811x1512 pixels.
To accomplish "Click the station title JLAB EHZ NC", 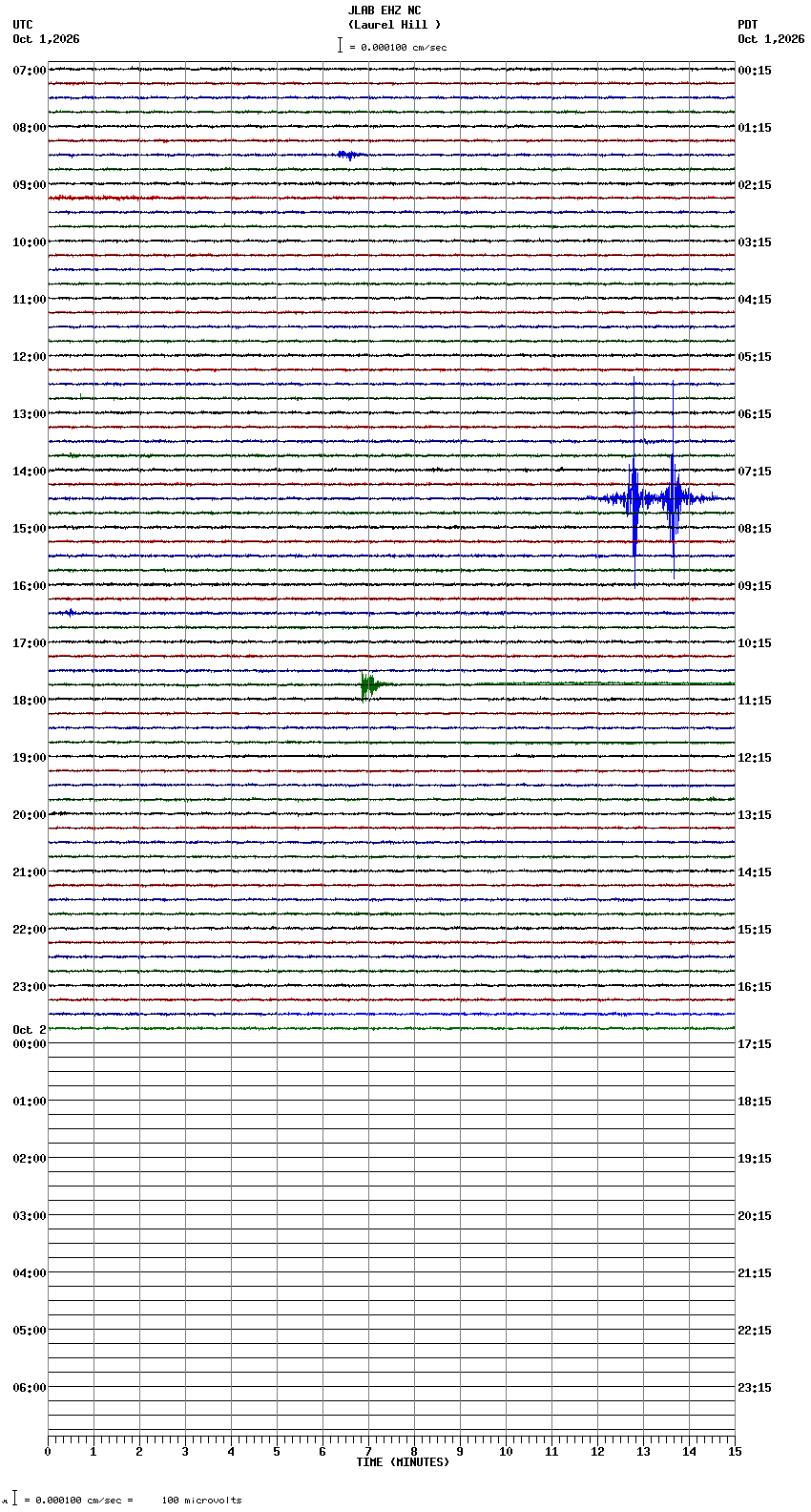I will coord(385,10).
